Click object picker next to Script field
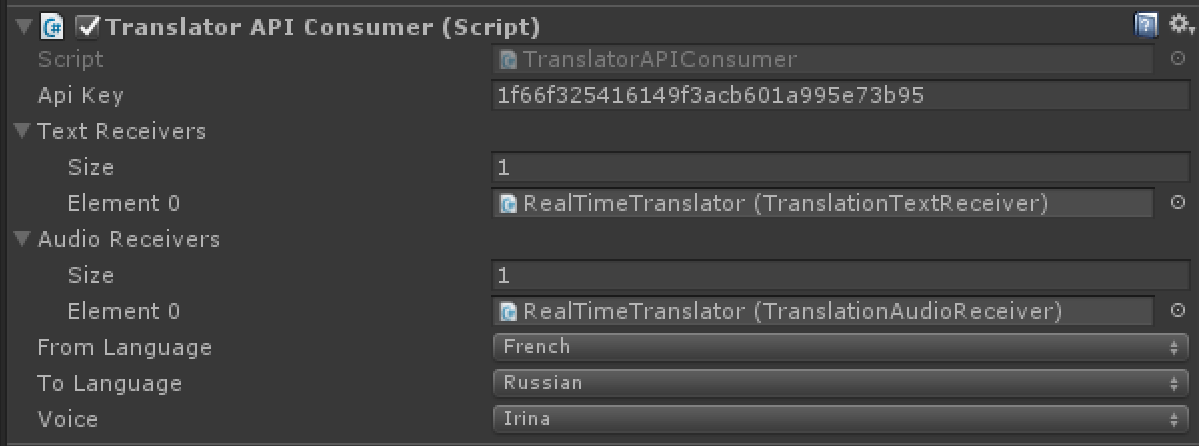 pyautogui.click(x=1178, y=58)
